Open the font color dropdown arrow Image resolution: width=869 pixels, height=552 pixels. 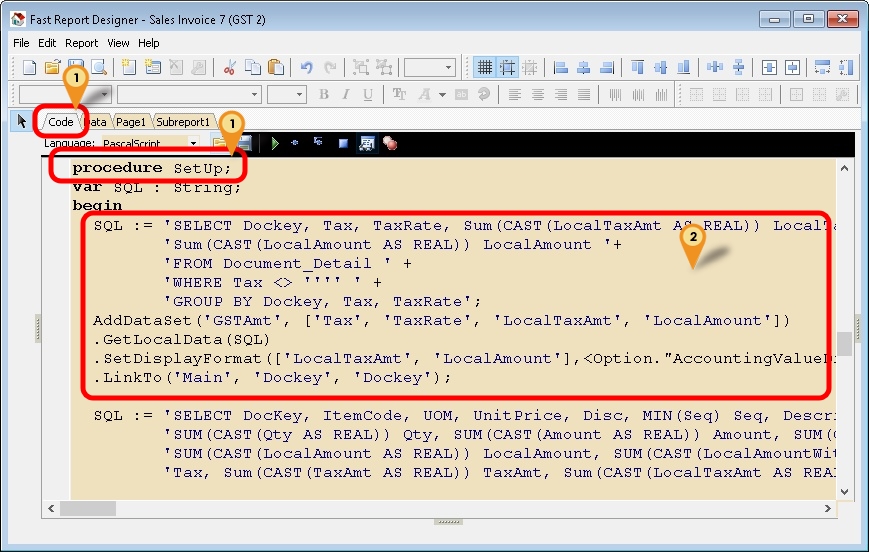point(442,95)
